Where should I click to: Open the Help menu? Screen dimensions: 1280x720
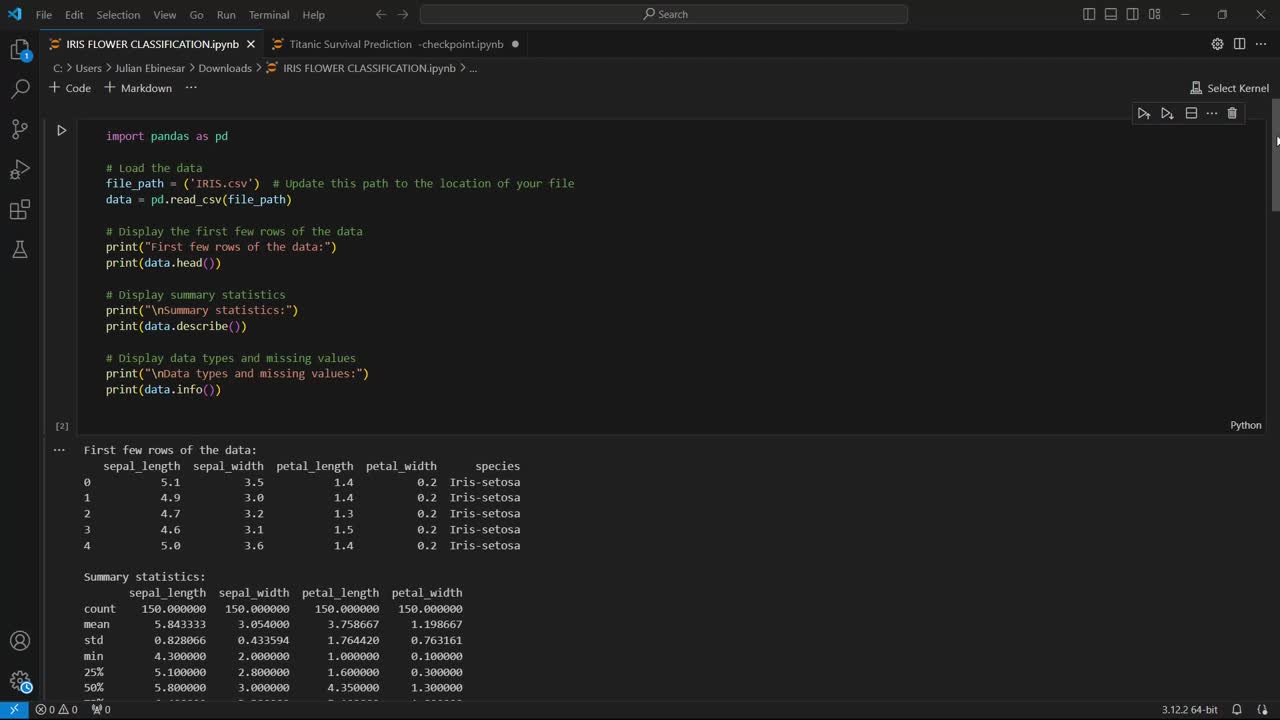point(313,15)
